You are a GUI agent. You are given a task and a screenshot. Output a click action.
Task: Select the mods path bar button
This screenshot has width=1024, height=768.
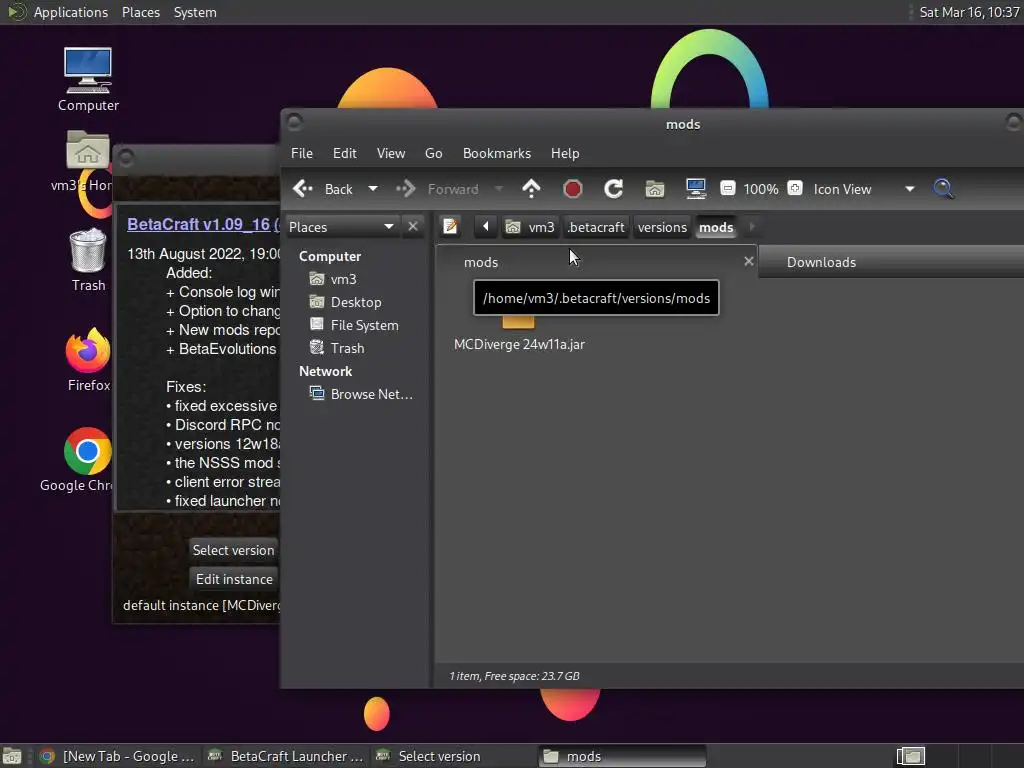[716, 227]
